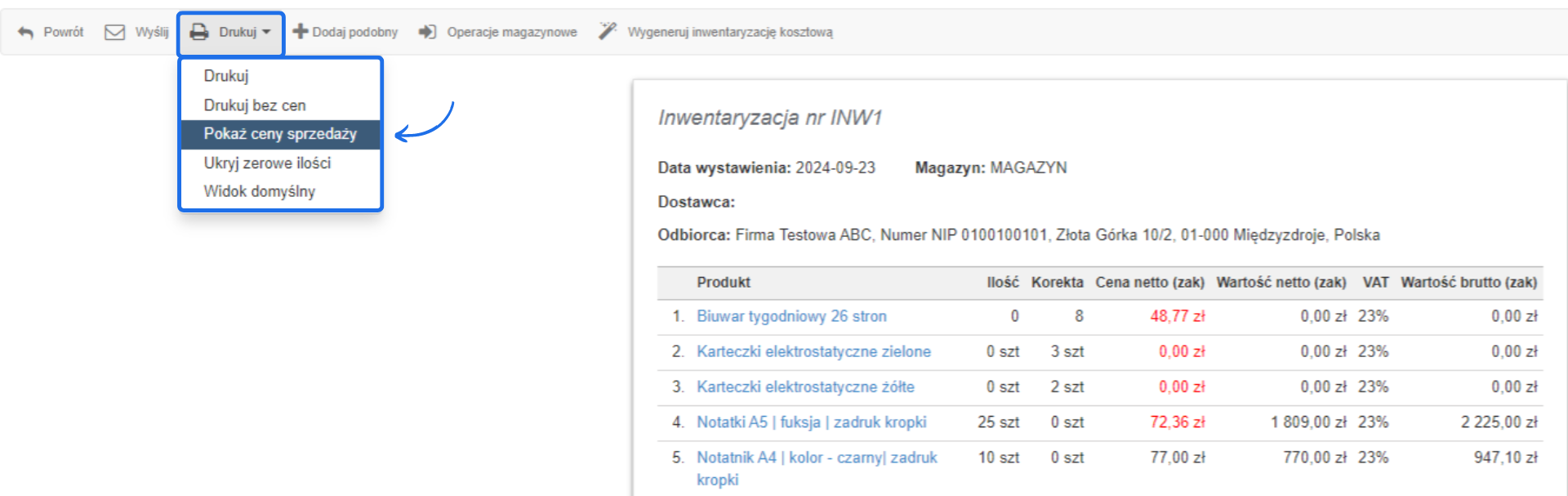Viewport: 1568px width, 496px height.
Task: Click the Odbiorca Firma Testowa ABC text
Action: pyautogui.click(x=1019, y=235)
